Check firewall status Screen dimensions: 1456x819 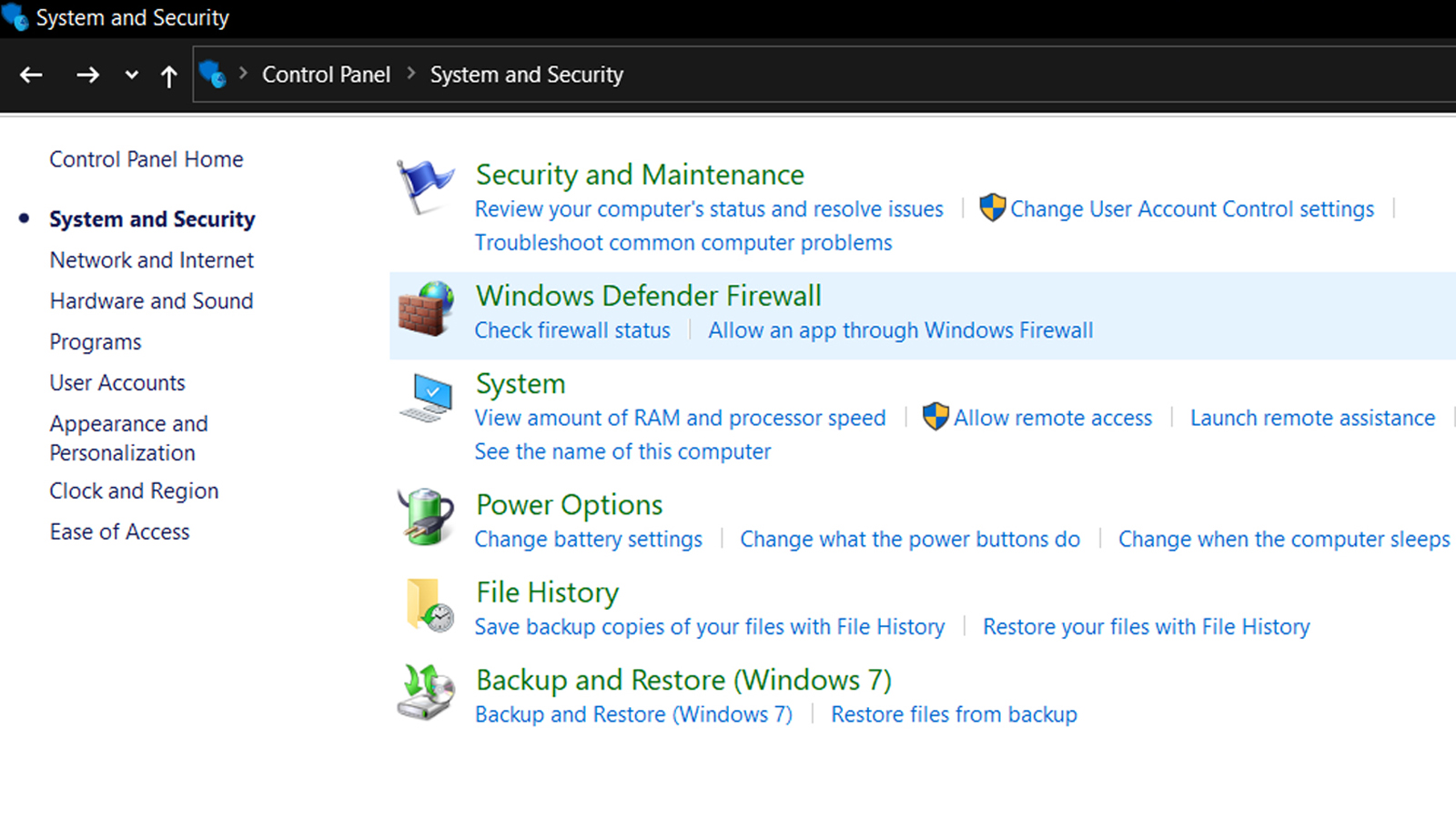[572, 330]
